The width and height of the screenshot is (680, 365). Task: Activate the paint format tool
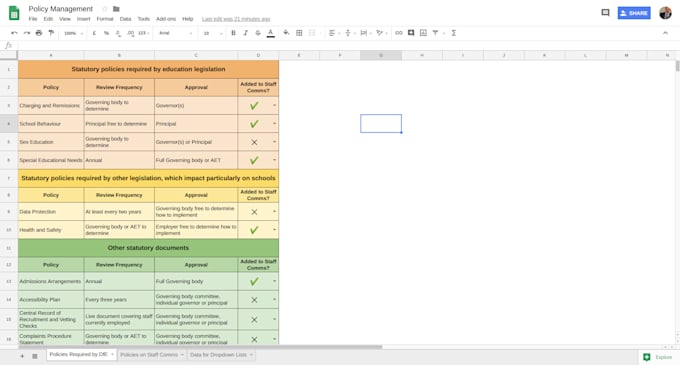click(51, 33)
